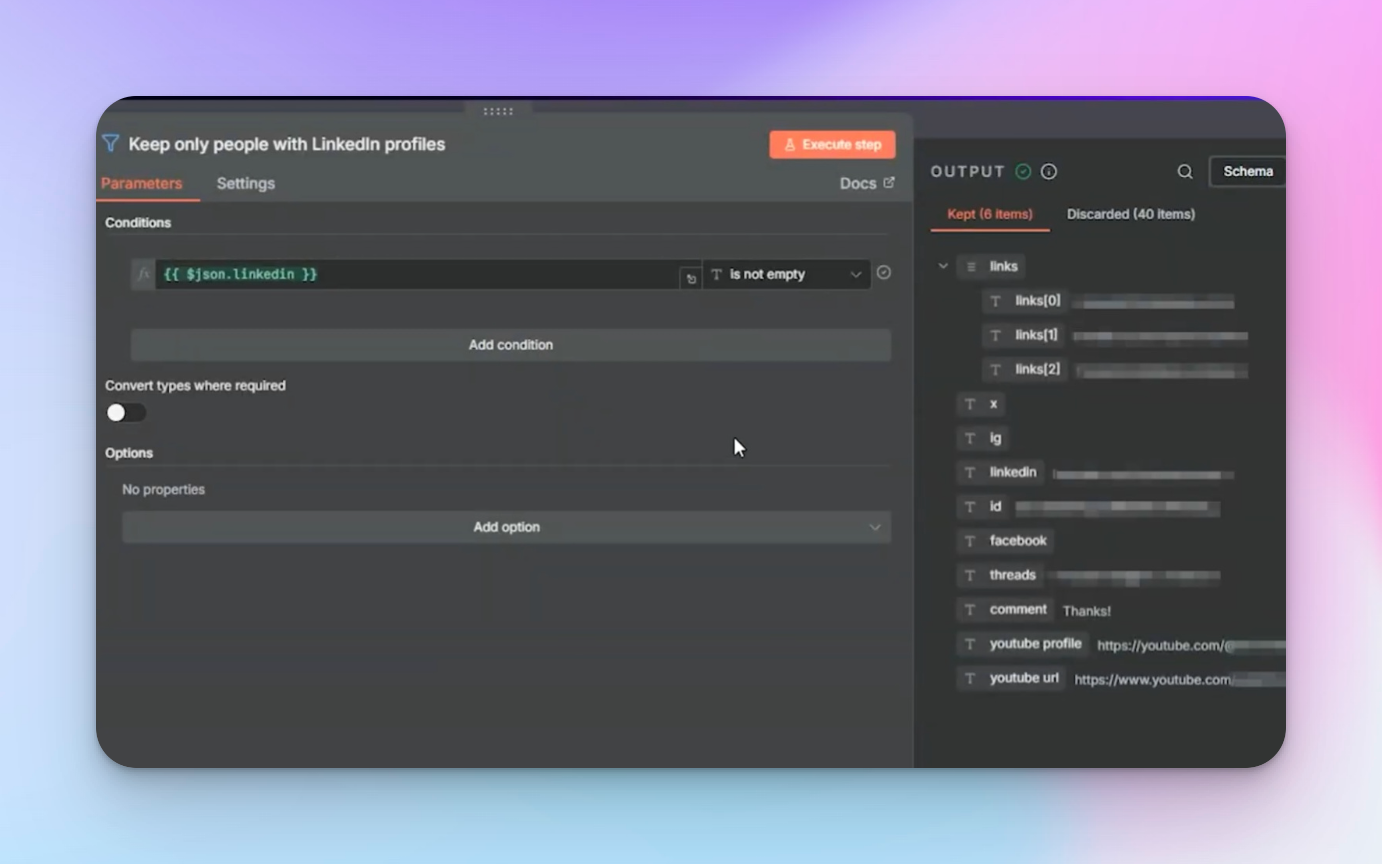The height and width of the screenshot is (864, 1382).
Task: Click the links[1] field pill
Action: (1024, 335)
